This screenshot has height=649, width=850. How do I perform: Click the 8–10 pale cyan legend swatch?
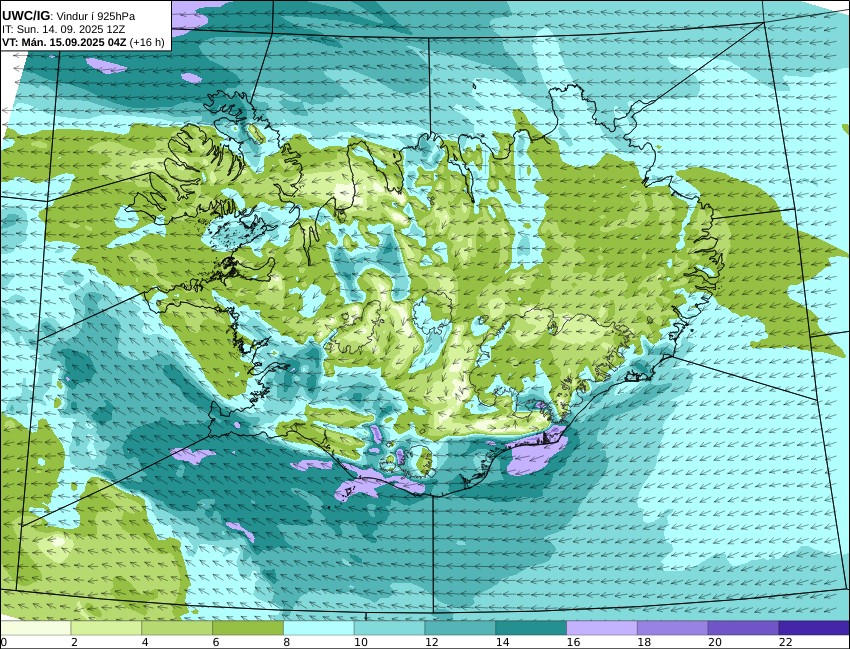coord(319,628)
